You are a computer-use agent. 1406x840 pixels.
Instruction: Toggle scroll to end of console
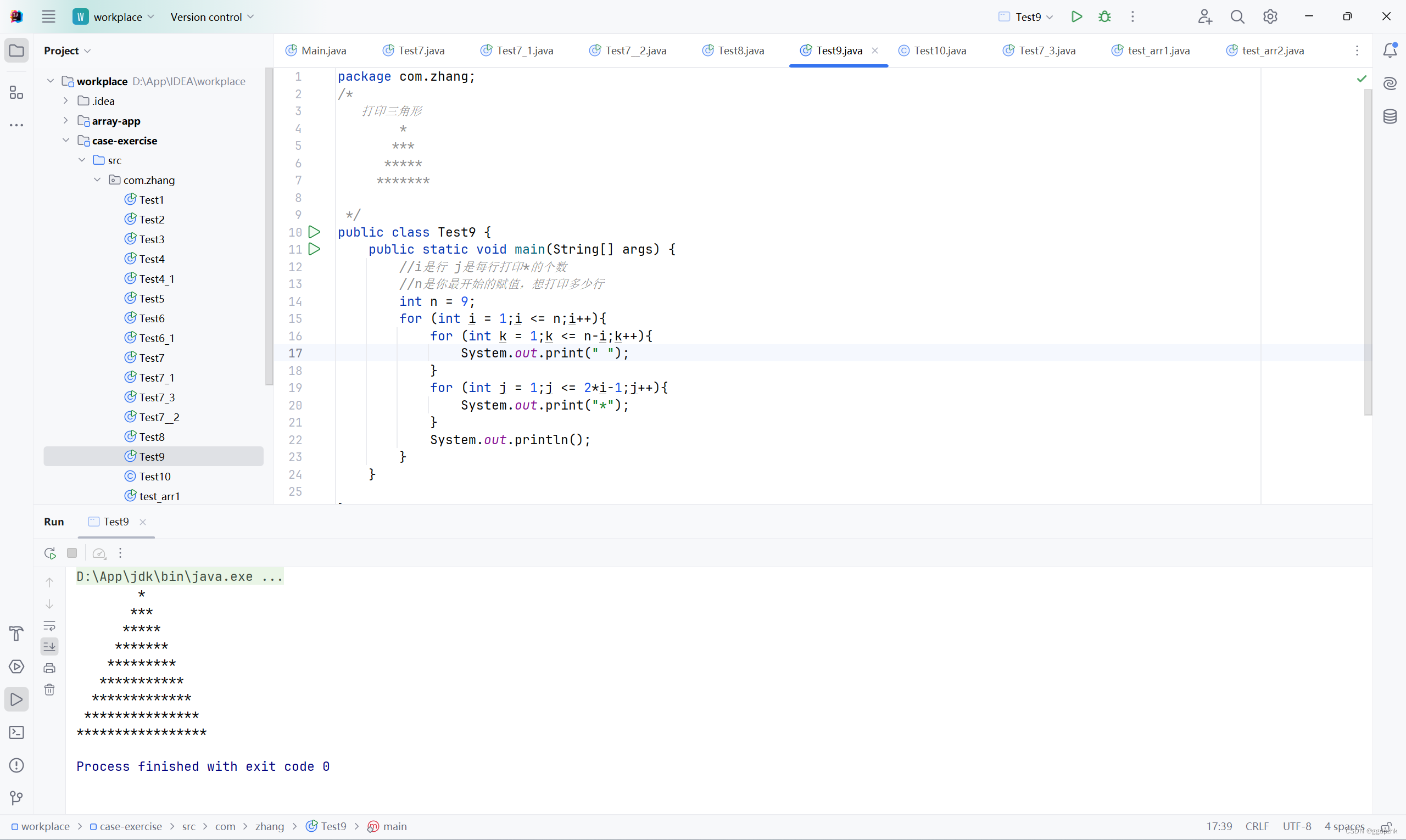[50, 646]
